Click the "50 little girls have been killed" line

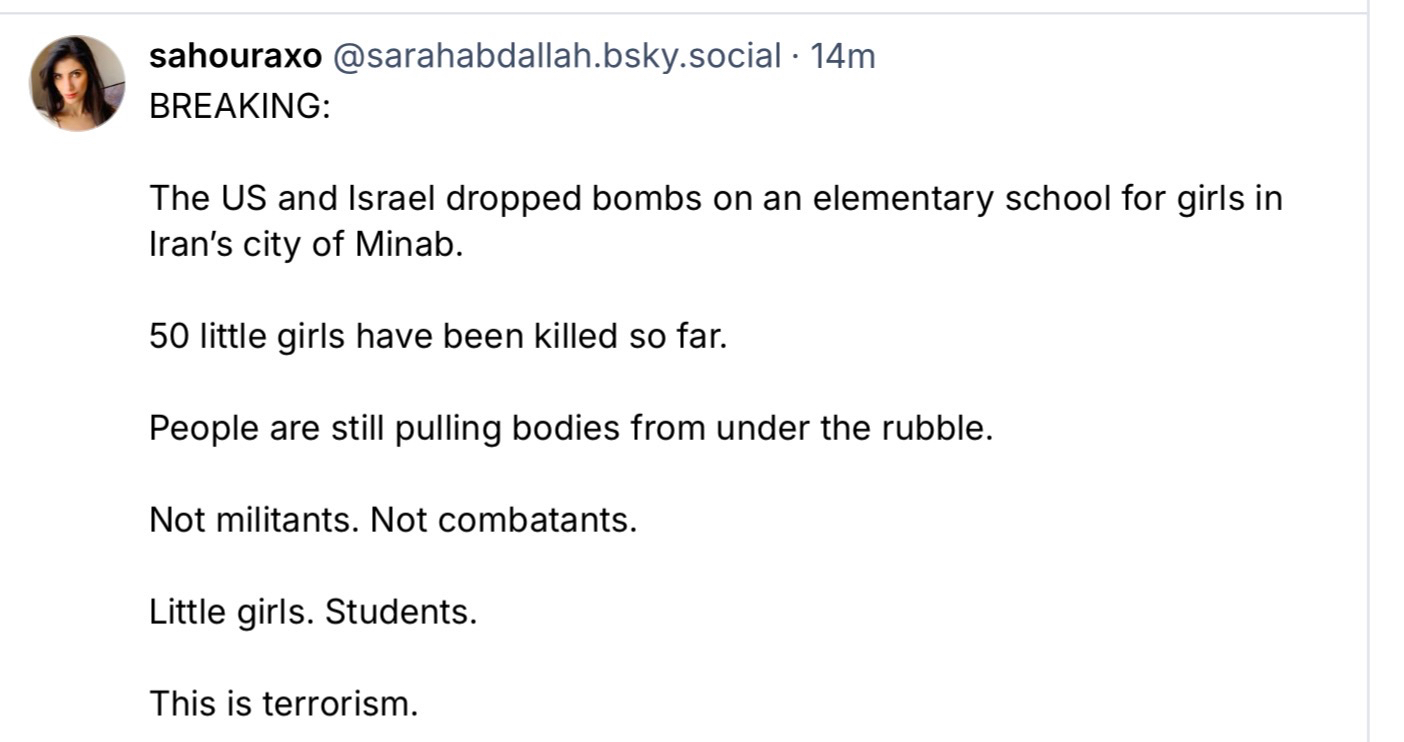[438, 336]
